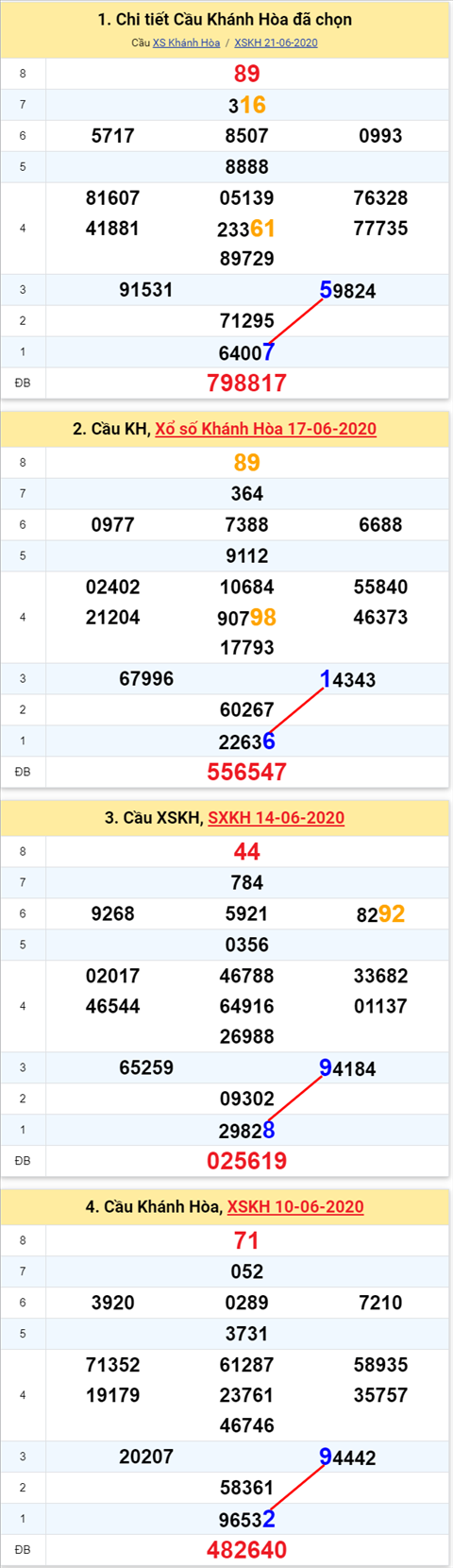Click number 316 in first table

point(246,105)
